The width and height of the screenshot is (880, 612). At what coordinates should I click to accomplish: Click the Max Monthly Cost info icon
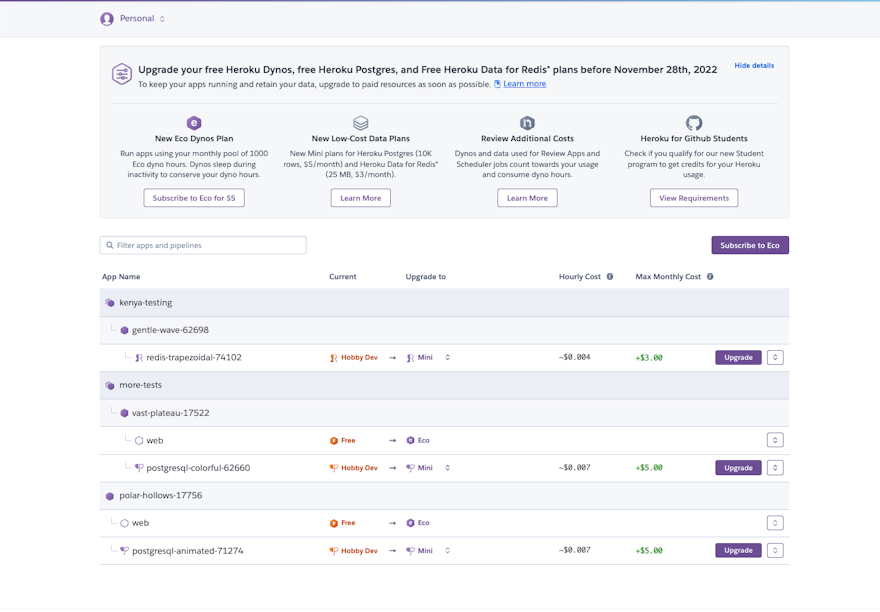(710, 277)
